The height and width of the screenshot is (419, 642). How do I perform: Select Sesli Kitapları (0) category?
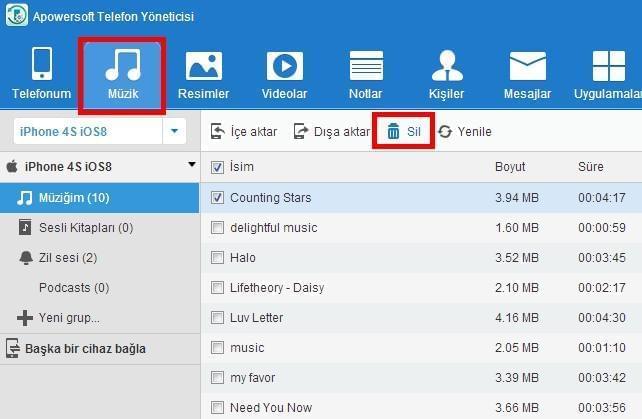(x=86, y=227)
